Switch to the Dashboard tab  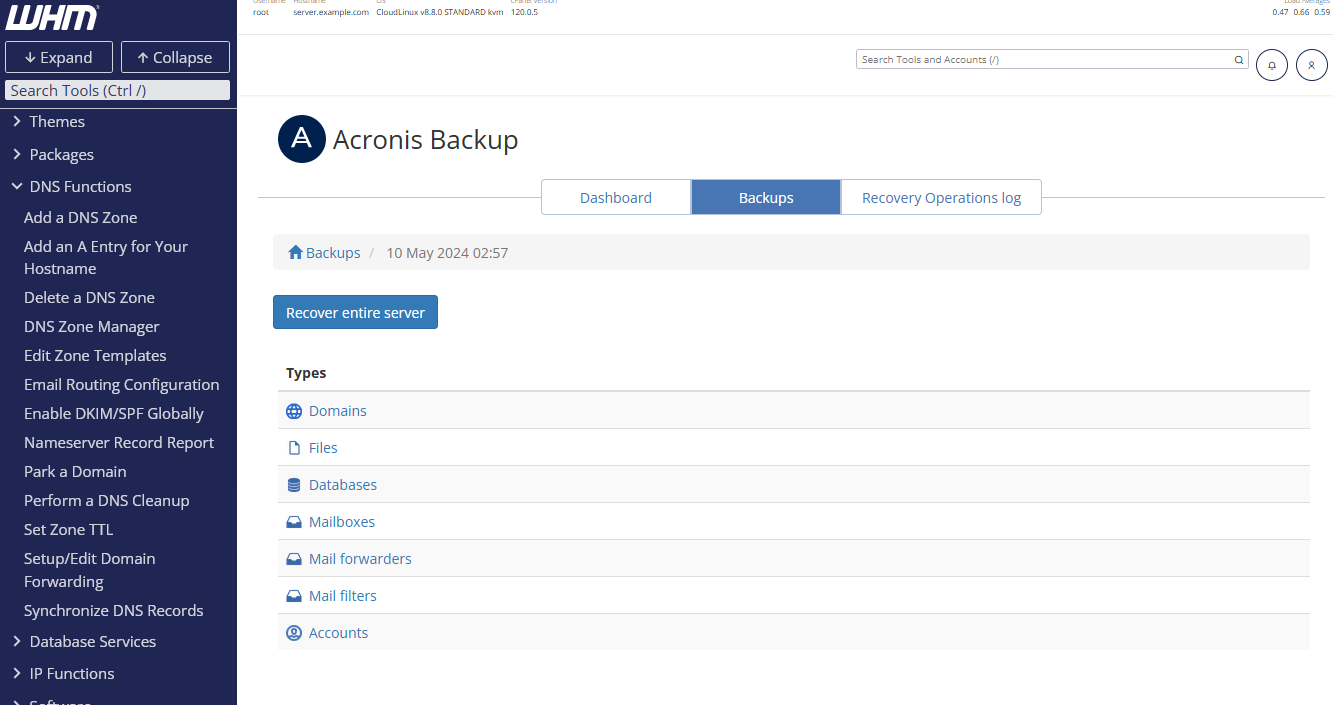click(x=615, y=197)
